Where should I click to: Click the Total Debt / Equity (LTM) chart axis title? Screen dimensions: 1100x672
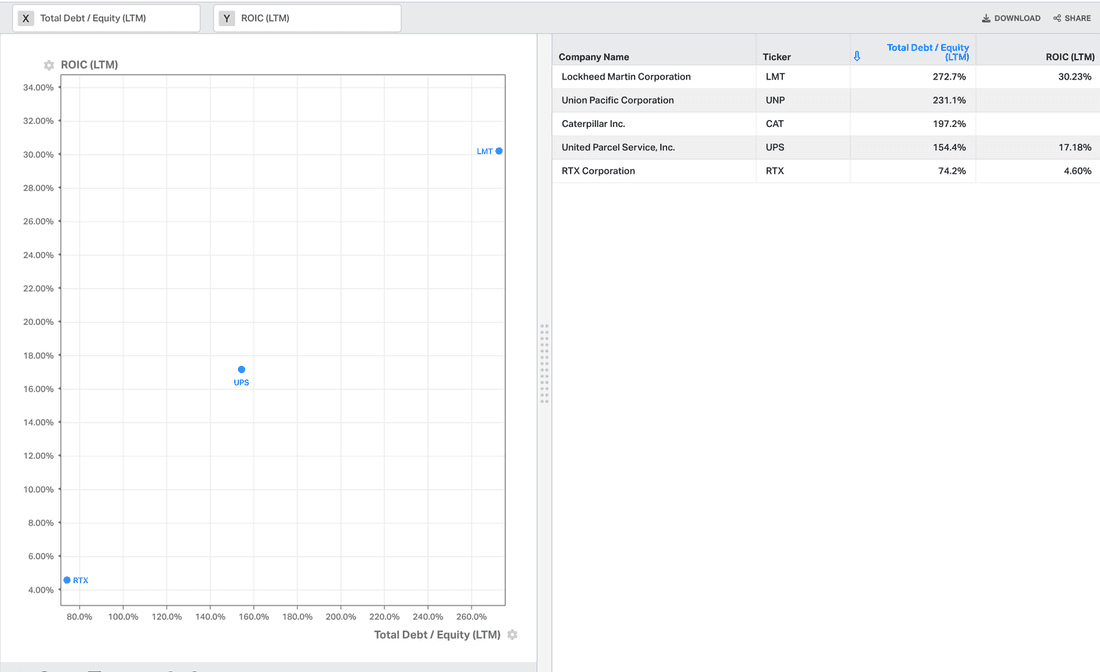click(x=437, y=634)
